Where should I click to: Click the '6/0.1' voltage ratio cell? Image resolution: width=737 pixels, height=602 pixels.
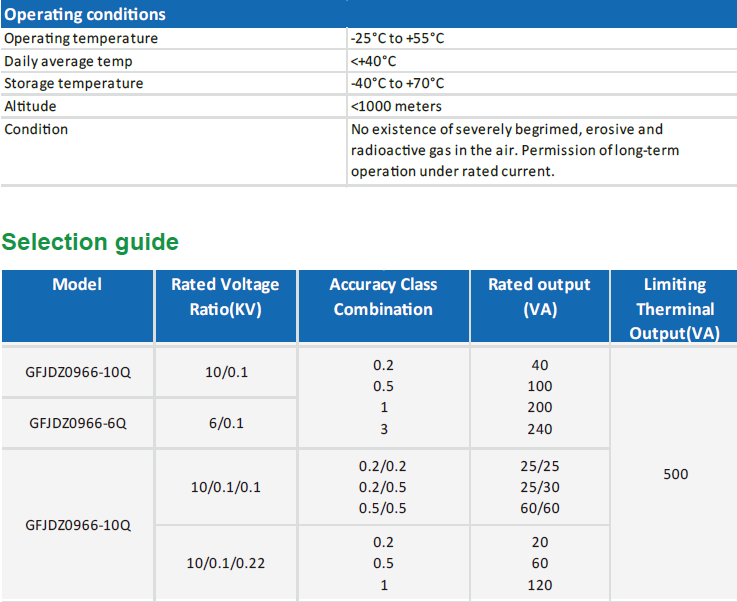tap(226, 423)
